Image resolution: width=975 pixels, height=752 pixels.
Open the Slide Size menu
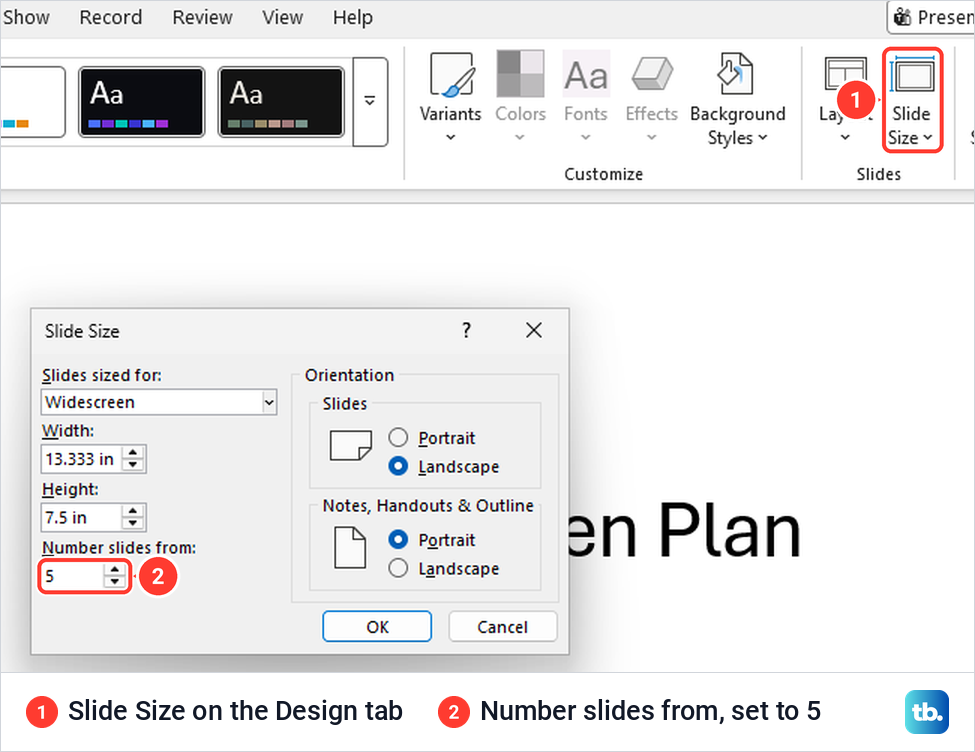912,100
